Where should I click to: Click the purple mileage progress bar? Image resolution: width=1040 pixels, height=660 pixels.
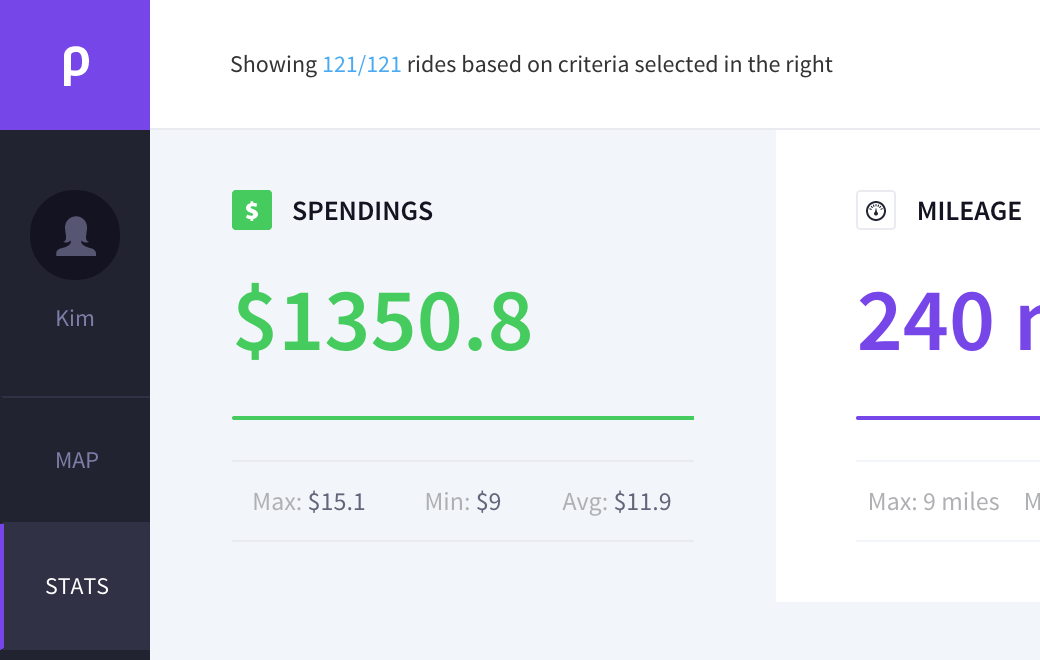[x=948, y=418]
